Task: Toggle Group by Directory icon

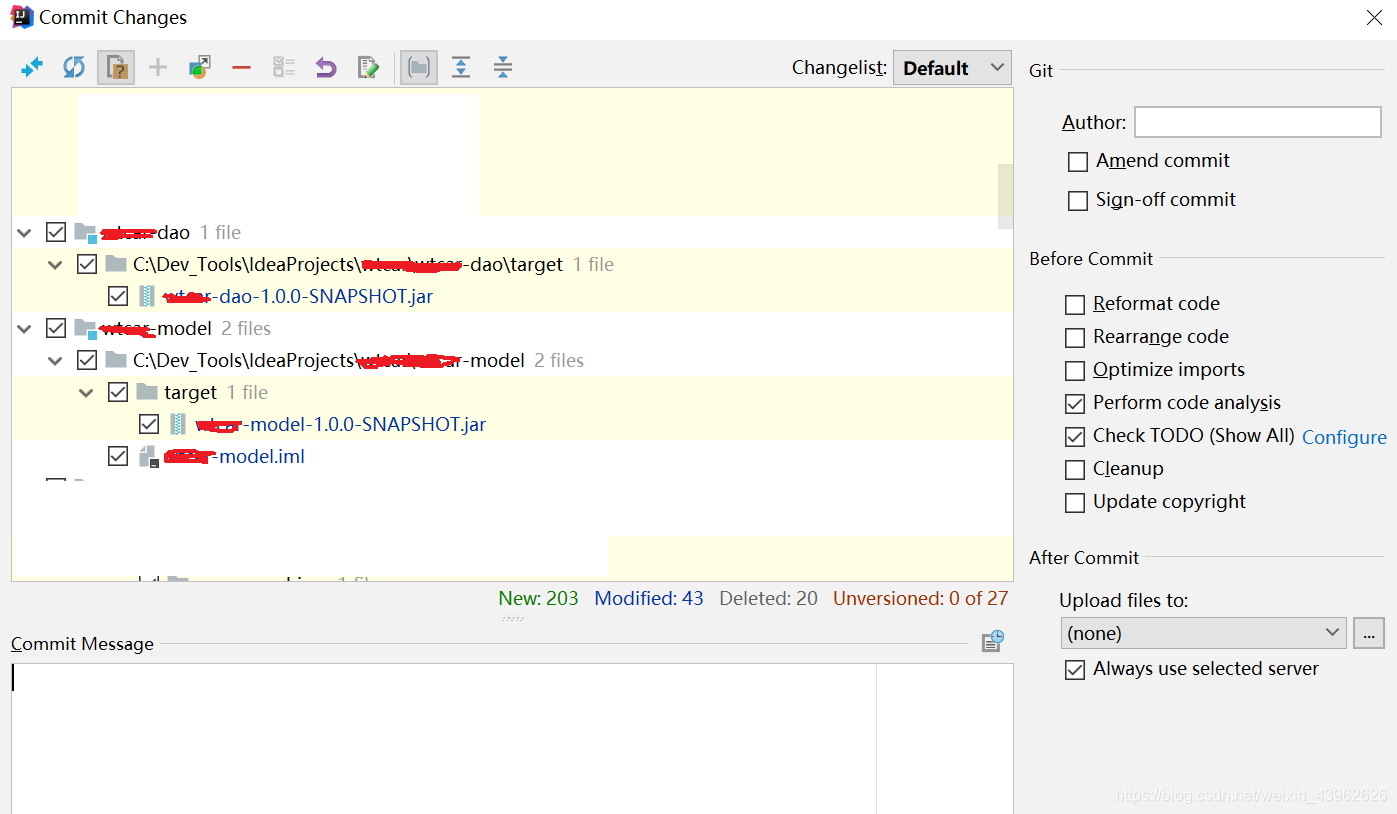Action: [x=419, y=67]
